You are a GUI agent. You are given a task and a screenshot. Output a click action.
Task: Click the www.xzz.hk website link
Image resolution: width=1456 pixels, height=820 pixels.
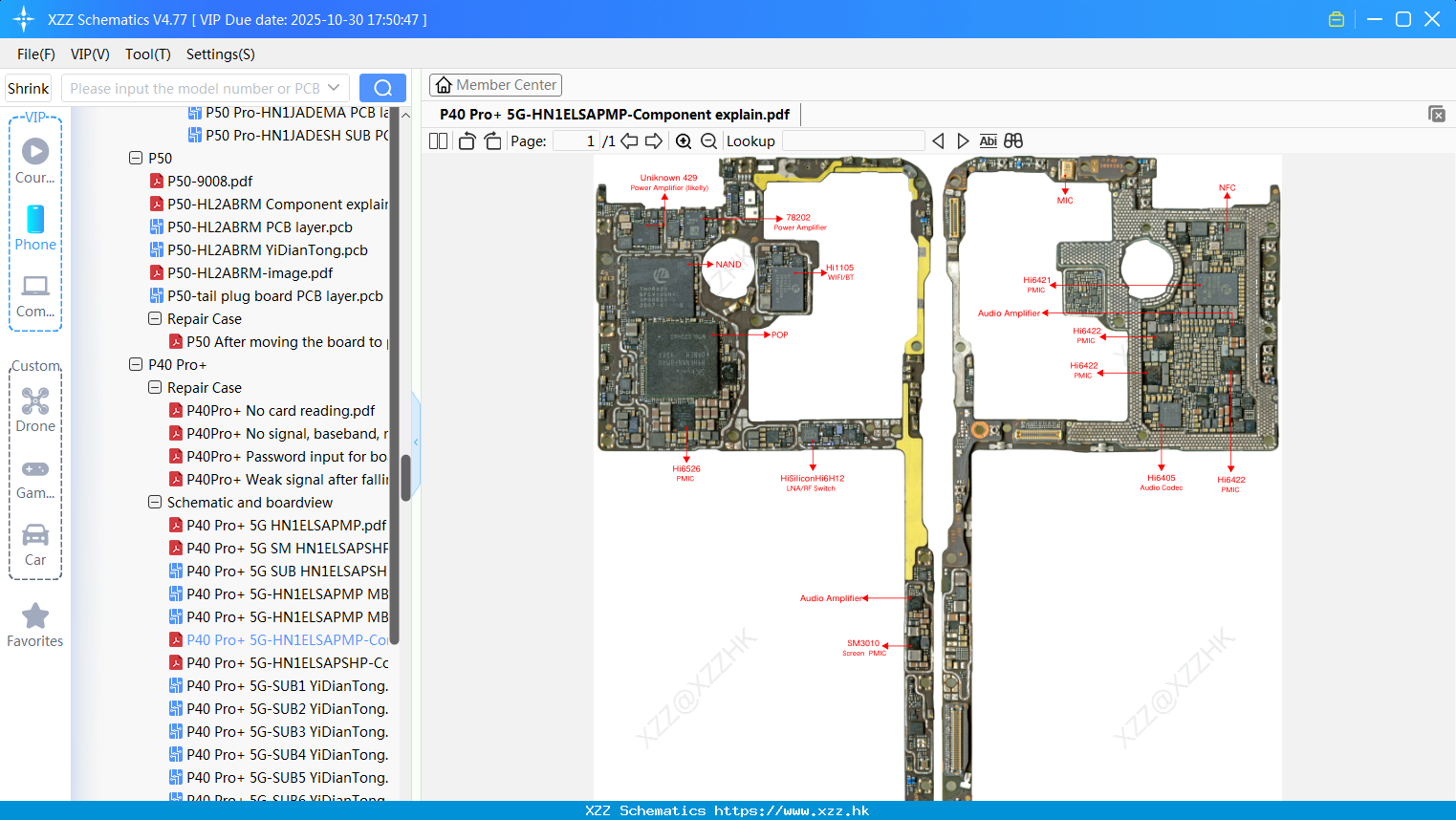(791, 810)
